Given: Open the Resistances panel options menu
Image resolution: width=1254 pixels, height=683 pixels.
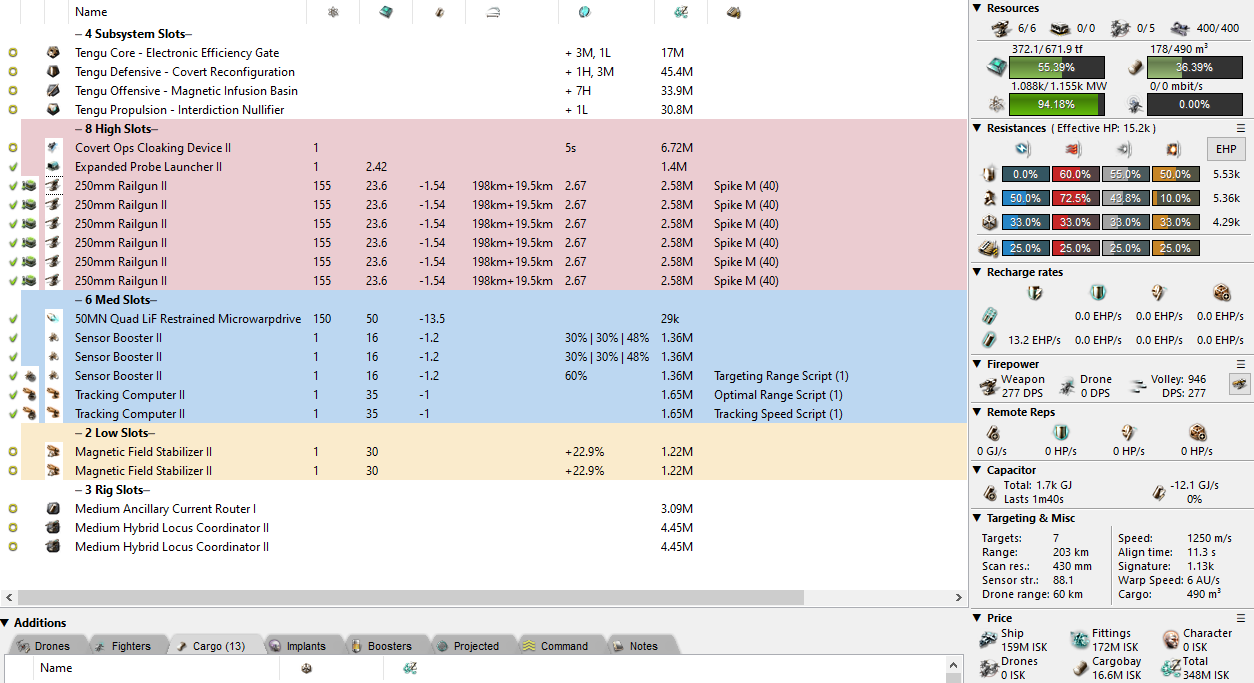Looking at the screenshot, I should coord(1241,128).
